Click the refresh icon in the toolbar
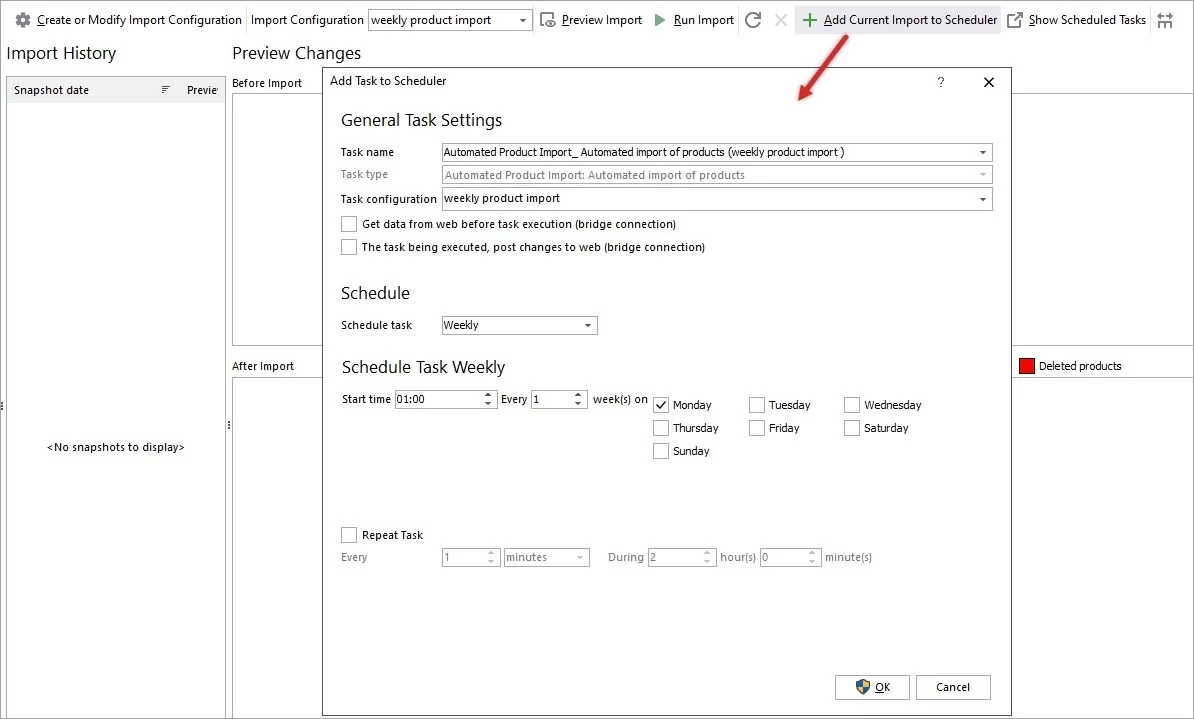 pyautogui.click(x=753, y=19)
